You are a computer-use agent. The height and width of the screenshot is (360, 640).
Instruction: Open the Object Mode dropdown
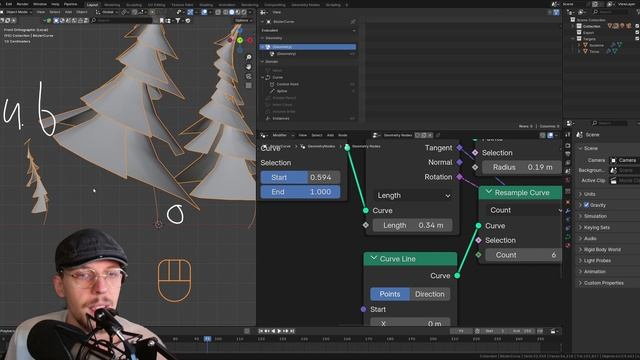coord(17,12)
